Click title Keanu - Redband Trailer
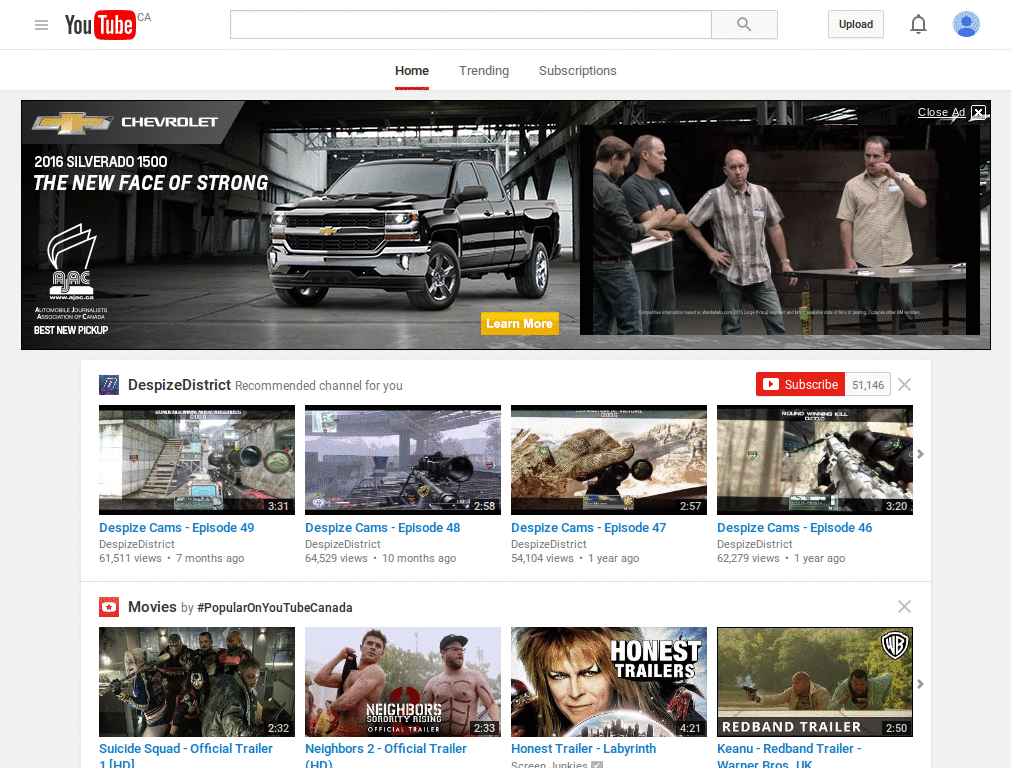 pyautogui.click(x=790, y=755)
